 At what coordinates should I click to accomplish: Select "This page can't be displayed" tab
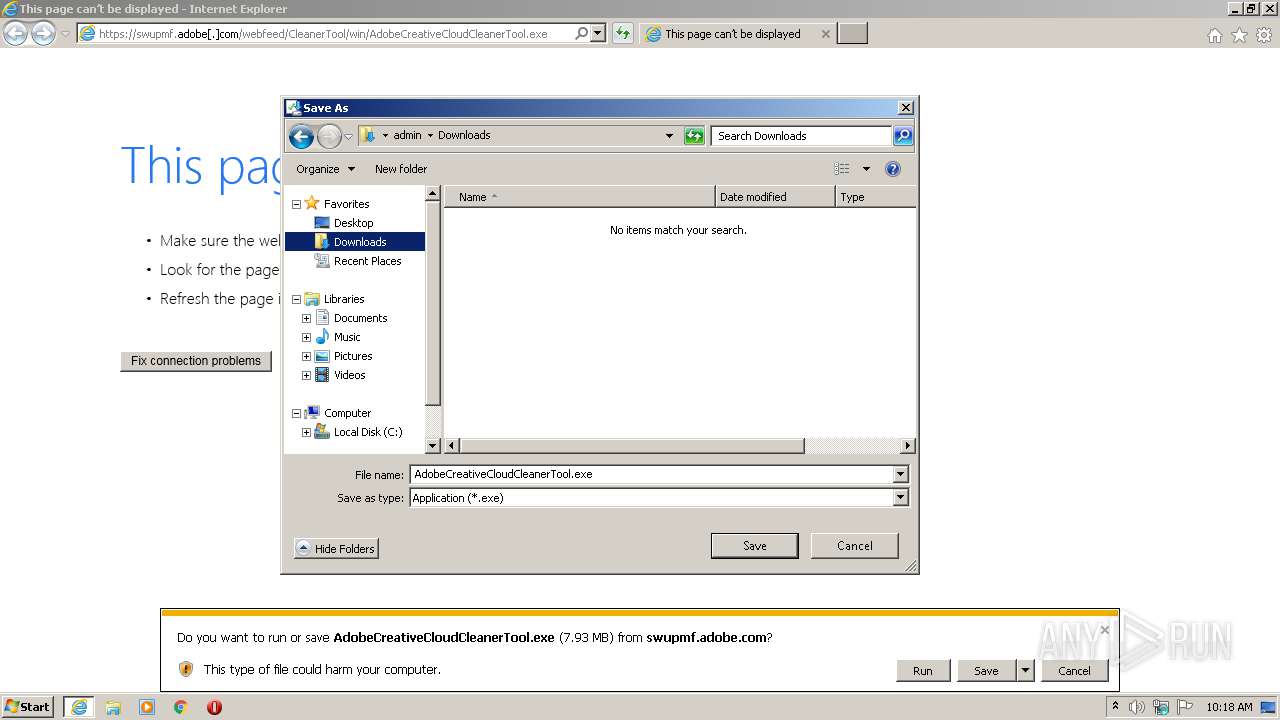pyautogui.click(x=738, y=34)
